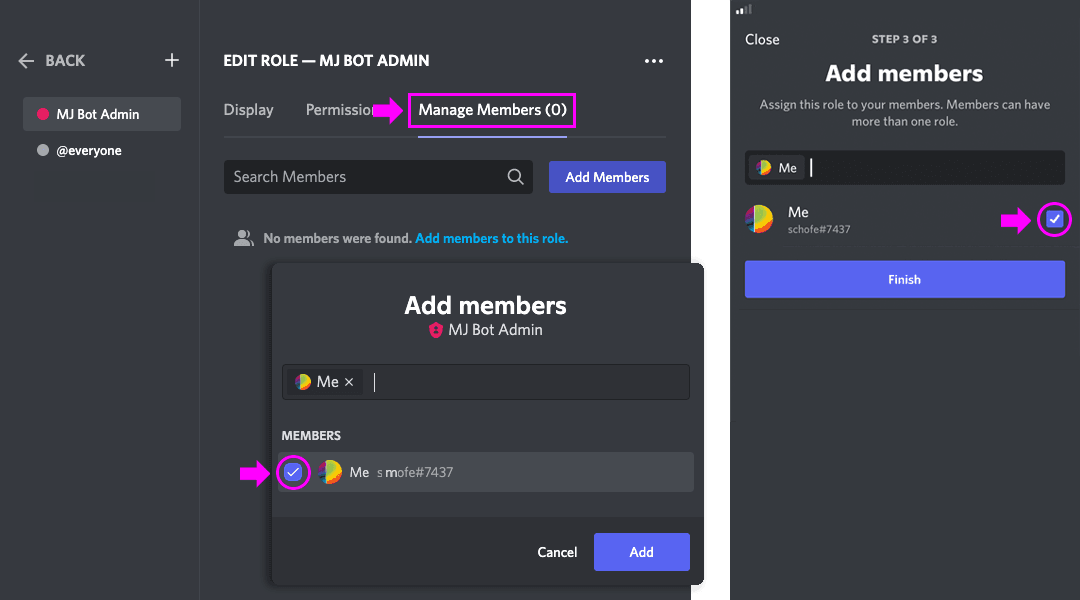
Task: Create a new role with the plus icon
Action: click(172, 61)
